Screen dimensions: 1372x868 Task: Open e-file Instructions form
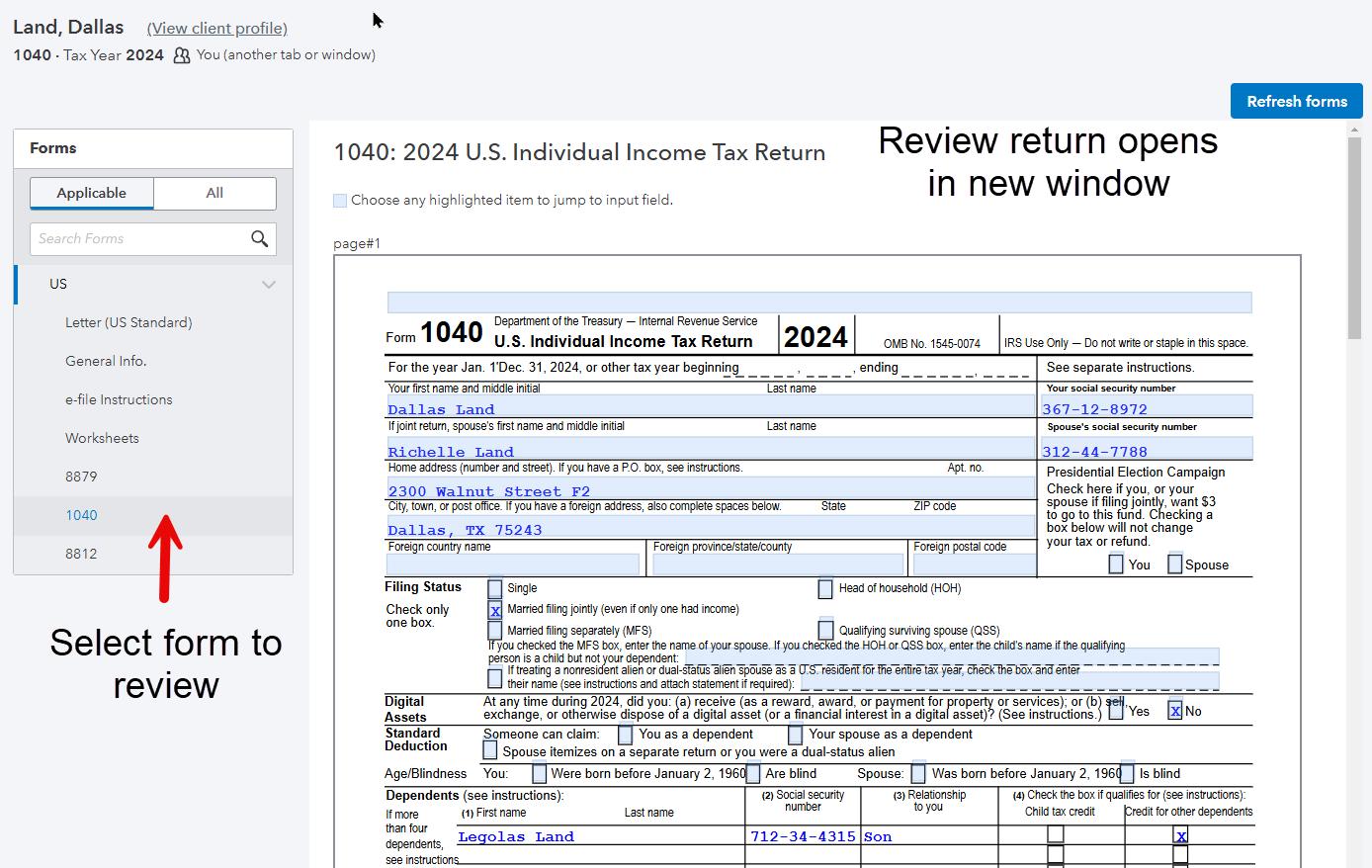tap(119, 399)
